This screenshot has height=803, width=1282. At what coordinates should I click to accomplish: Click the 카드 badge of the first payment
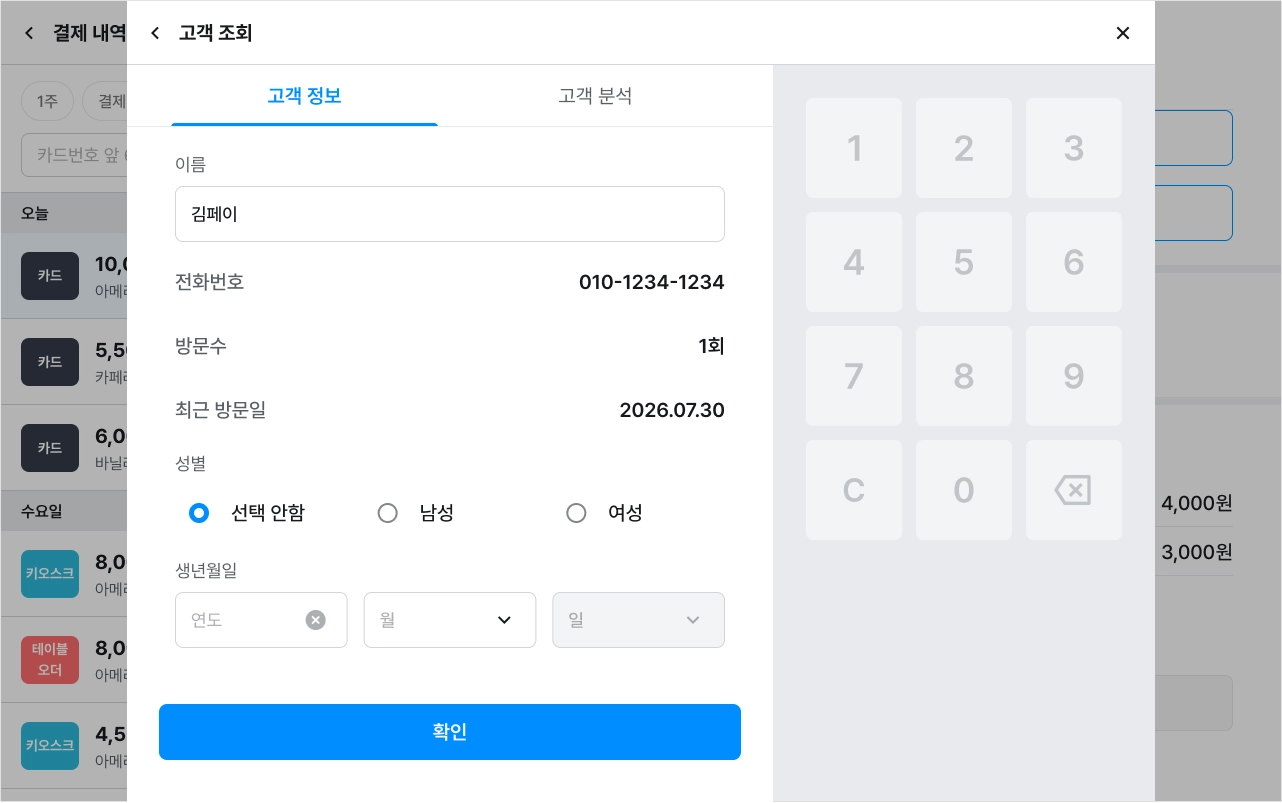[x=50, y=276]
